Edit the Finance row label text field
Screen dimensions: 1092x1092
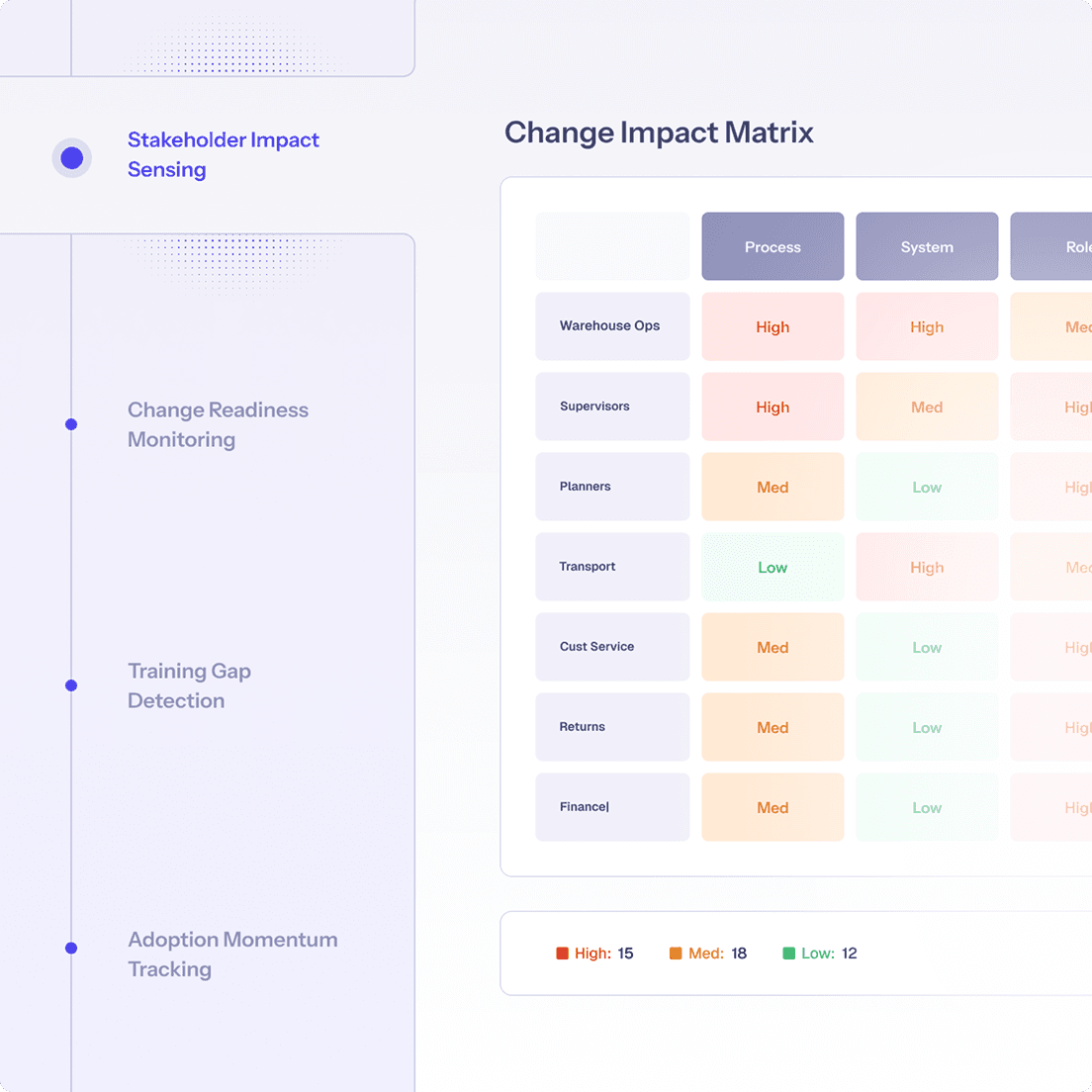(611, 806)
